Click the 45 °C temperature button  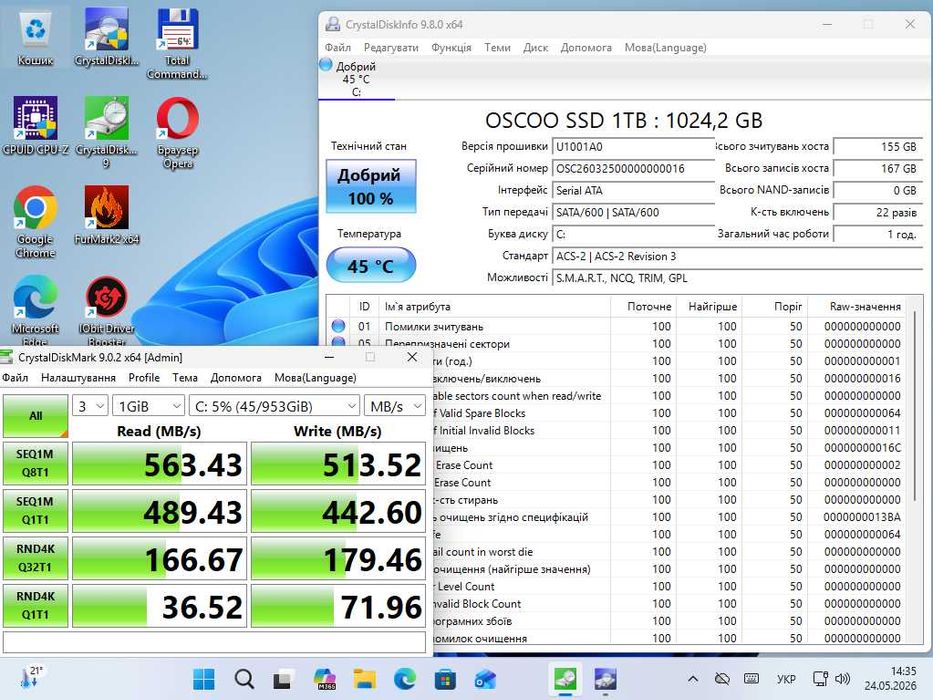click(371, 265)
